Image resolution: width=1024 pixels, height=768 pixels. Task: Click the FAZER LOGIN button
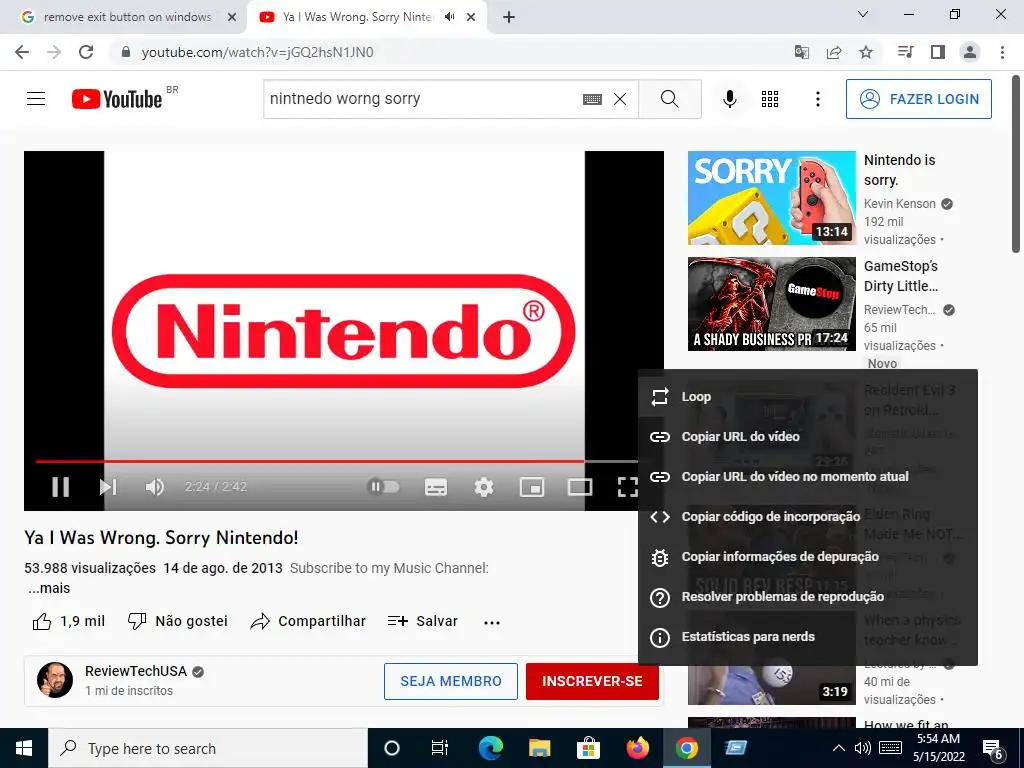click(919, 99)
